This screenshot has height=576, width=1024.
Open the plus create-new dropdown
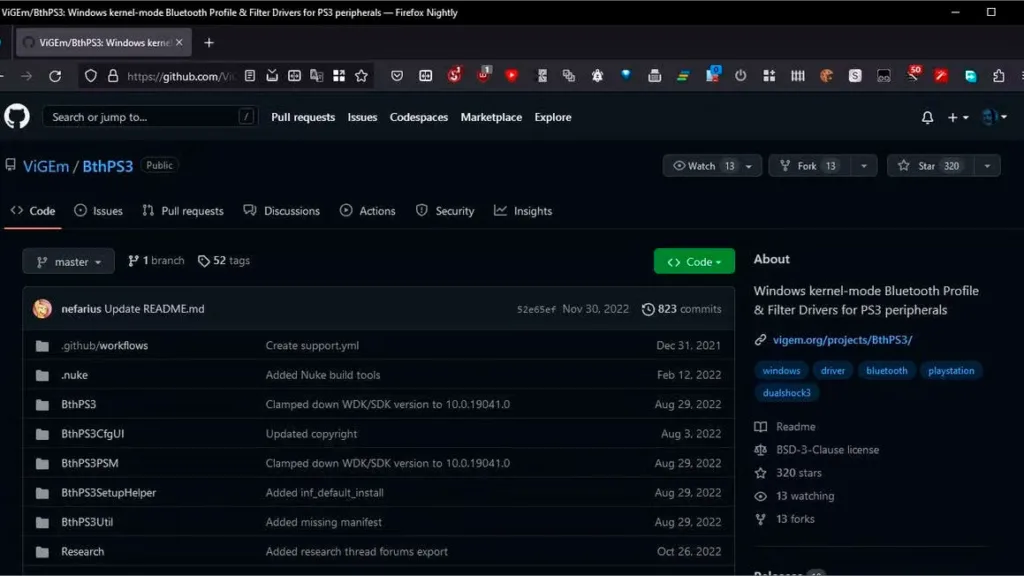point(958,118)
